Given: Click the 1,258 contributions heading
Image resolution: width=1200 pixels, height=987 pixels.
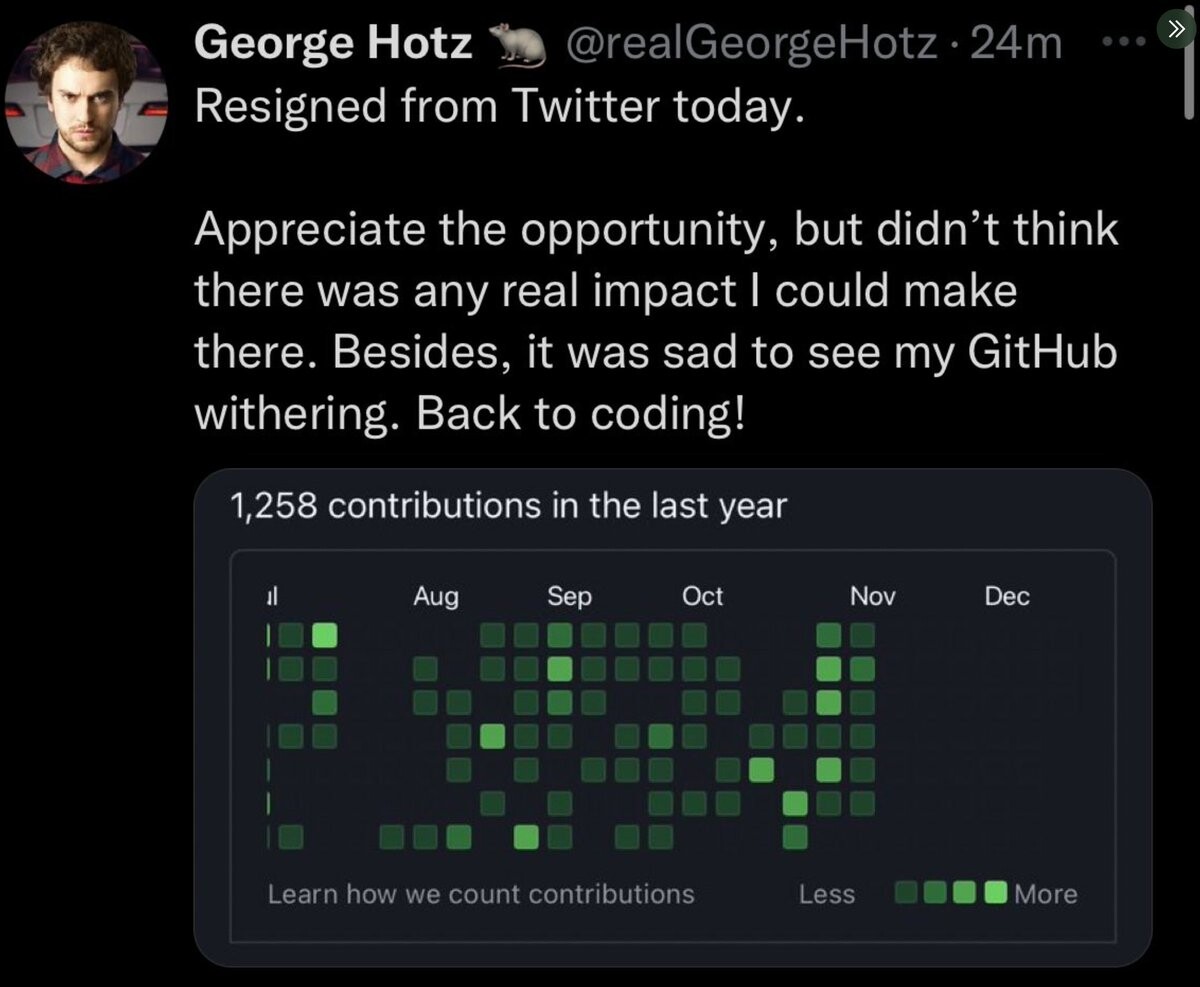Looking at the screenshot, I should [508, 507].
